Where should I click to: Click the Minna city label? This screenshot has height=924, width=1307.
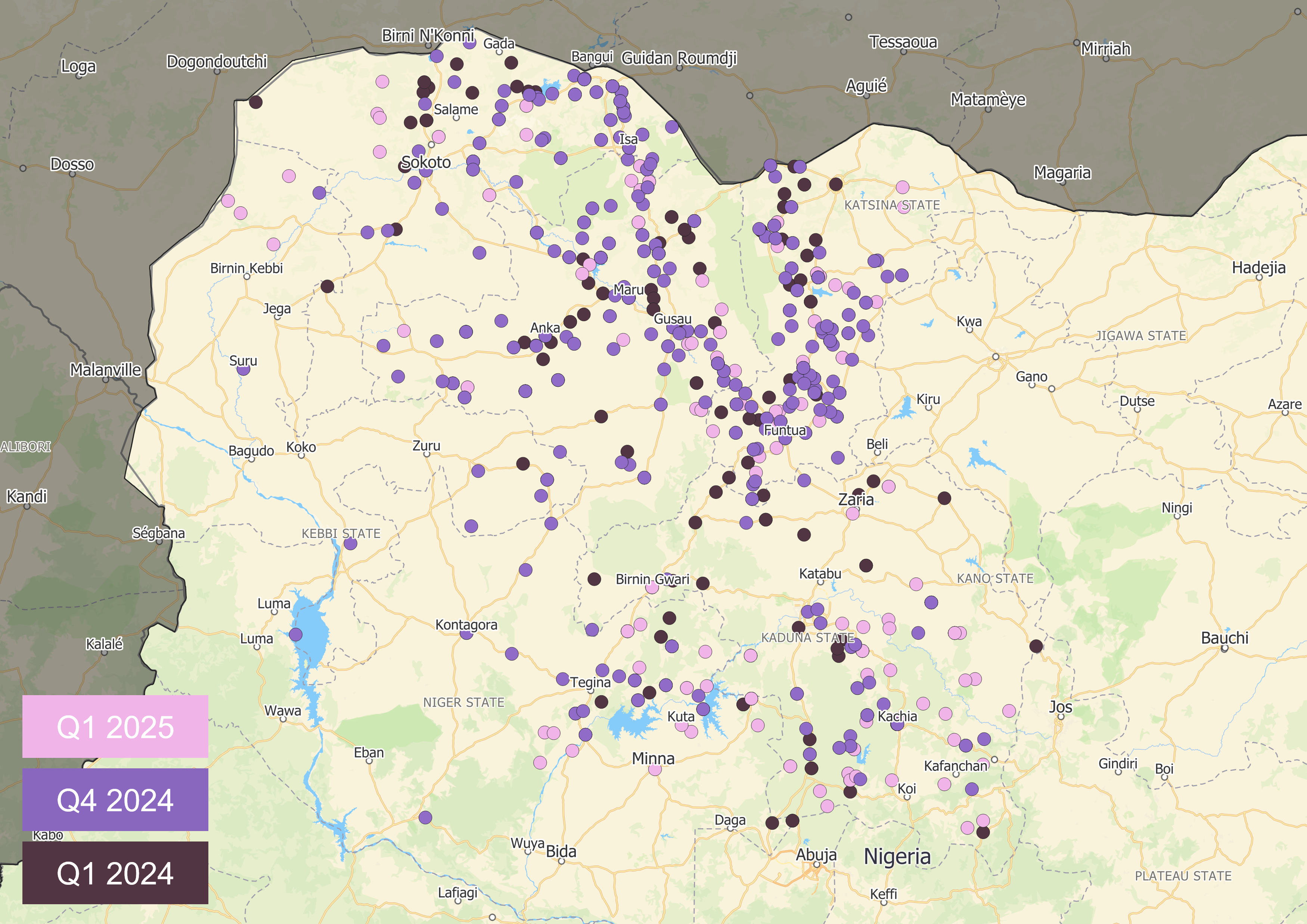[653, 759]
